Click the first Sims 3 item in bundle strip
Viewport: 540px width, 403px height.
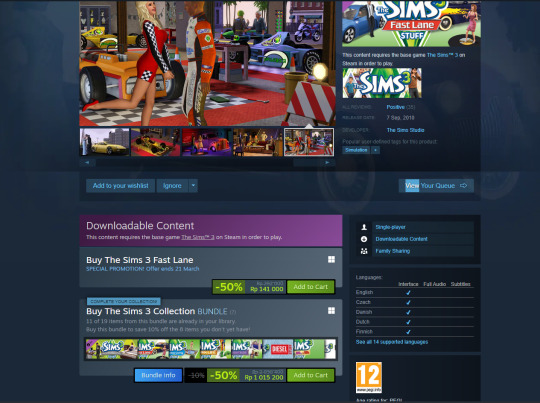point(112,349)
